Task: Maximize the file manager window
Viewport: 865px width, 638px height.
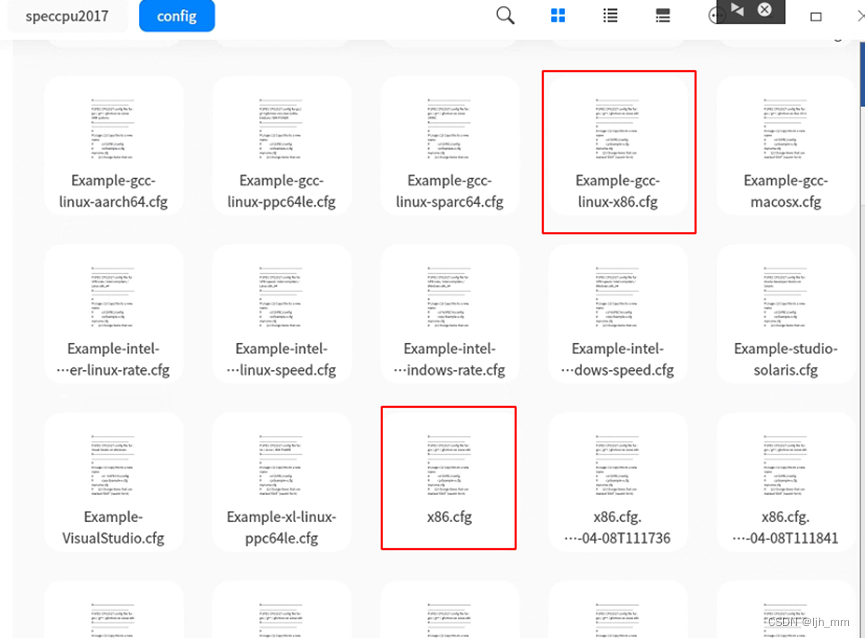Action: (815, 17)
